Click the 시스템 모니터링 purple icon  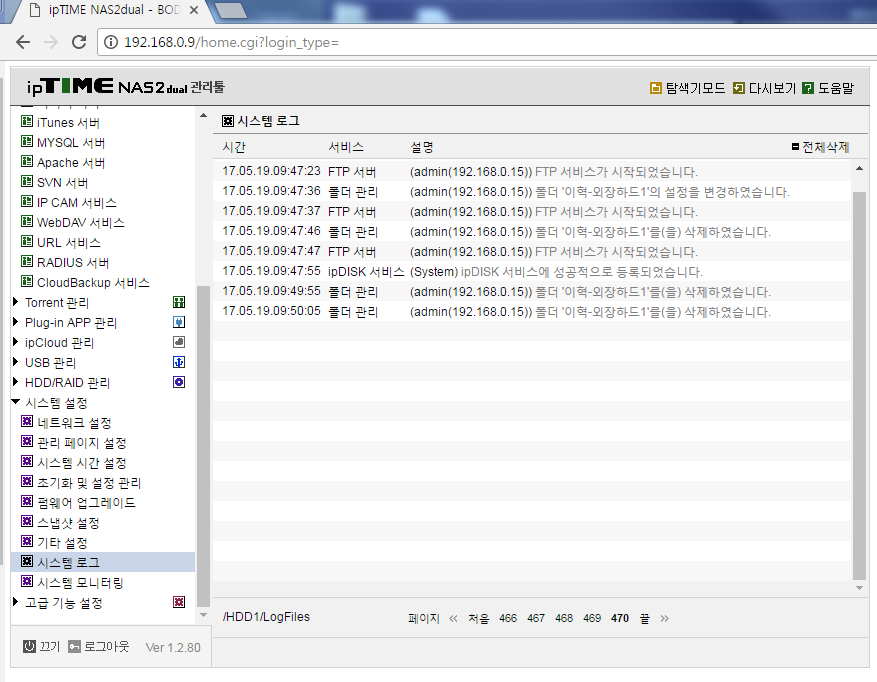click(x=27, y=581)
